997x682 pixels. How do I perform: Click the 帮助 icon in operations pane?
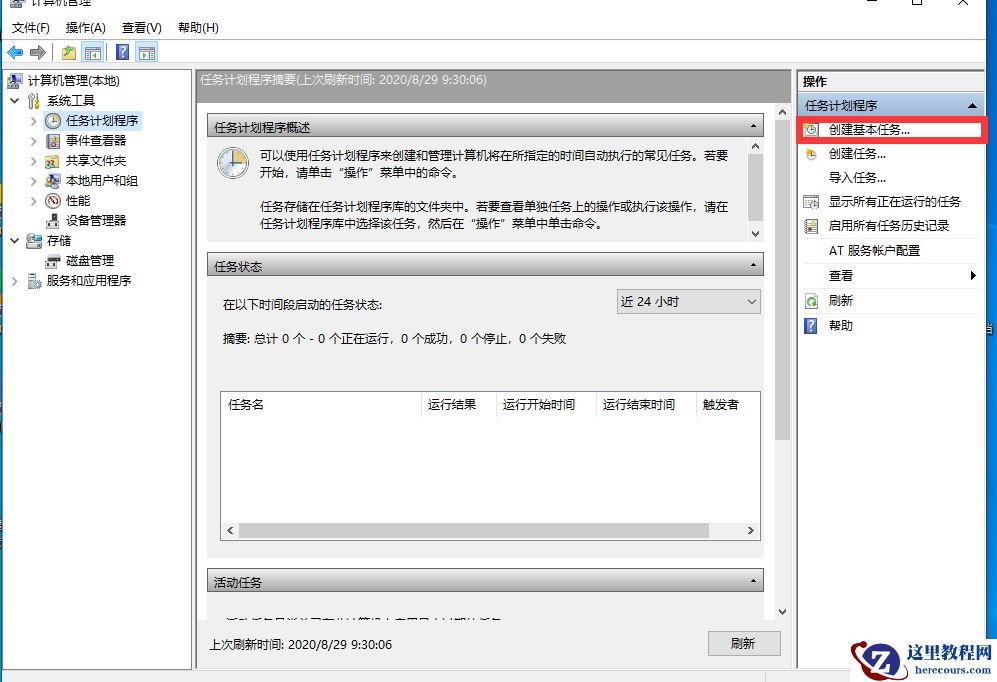coord(810,325)
